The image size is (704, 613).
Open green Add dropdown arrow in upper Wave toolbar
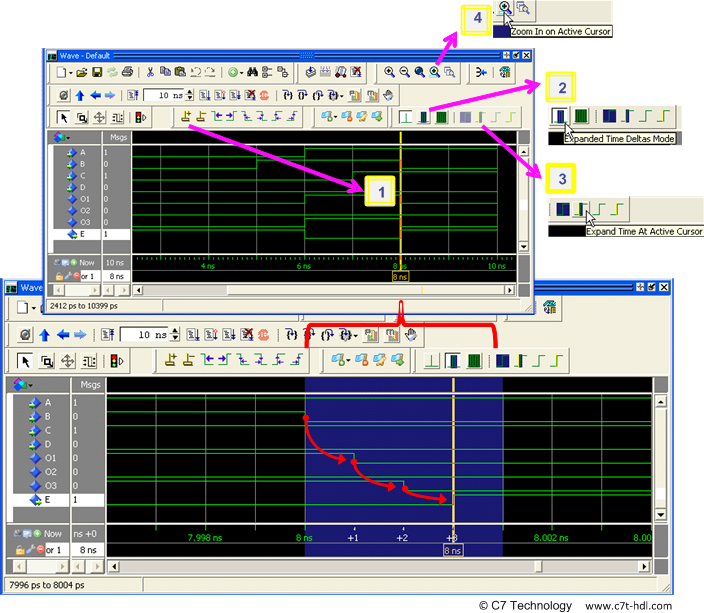[241, 73]
